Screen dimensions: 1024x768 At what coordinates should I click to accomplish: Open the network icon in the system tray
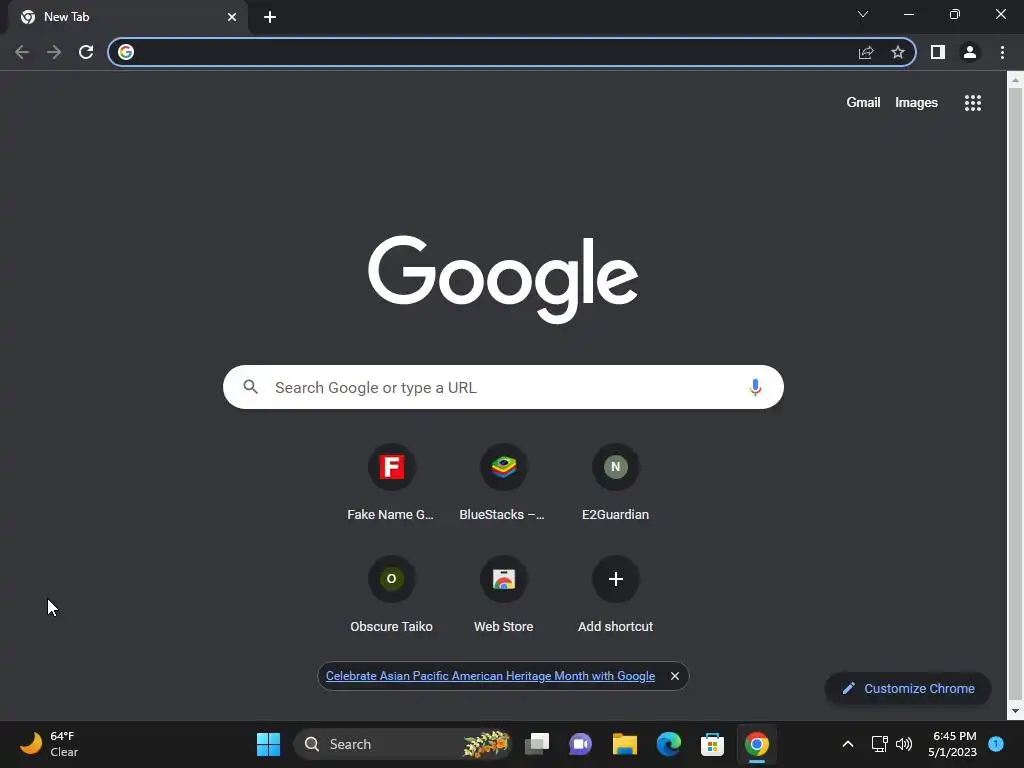tap(880, 744)
